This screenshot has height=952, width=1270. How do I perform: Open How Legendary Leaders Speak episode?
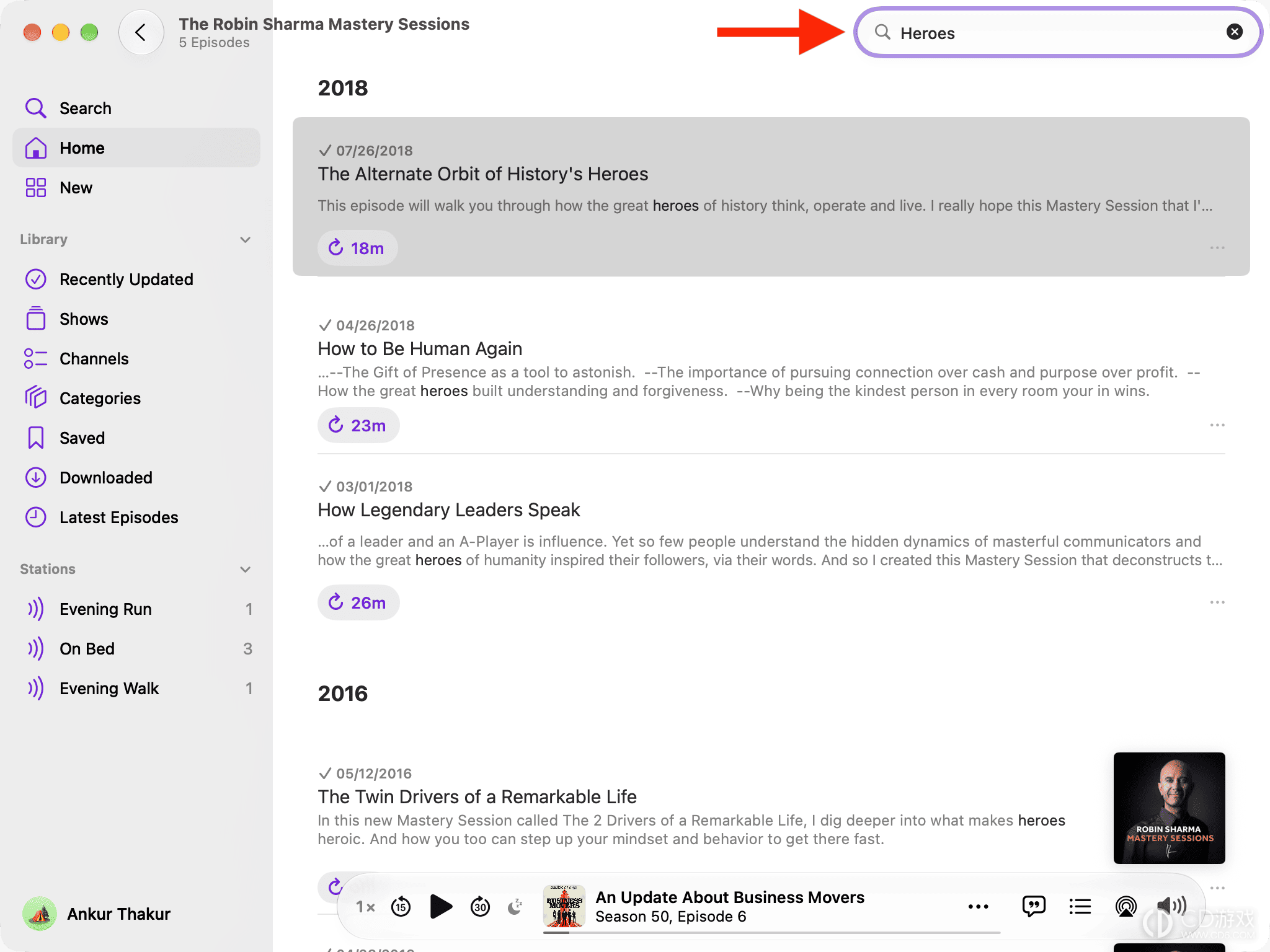[449, 510]
